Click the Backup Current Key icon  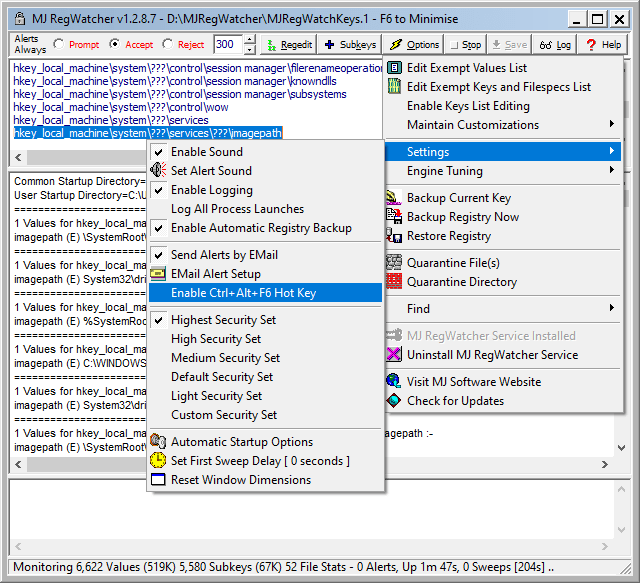pos(394,198)
